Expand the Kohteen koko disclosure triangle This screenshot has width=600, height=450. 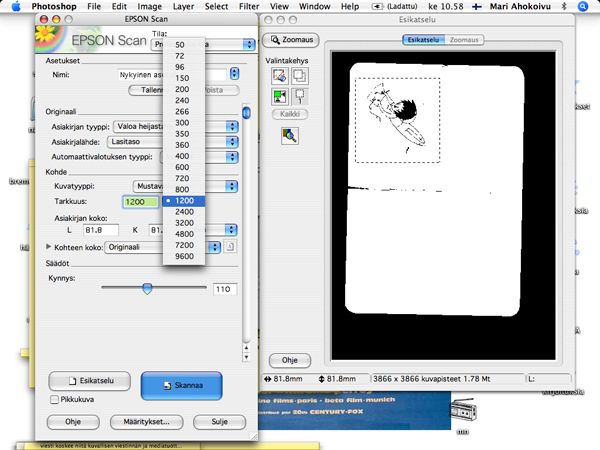(x=48, y=247)
